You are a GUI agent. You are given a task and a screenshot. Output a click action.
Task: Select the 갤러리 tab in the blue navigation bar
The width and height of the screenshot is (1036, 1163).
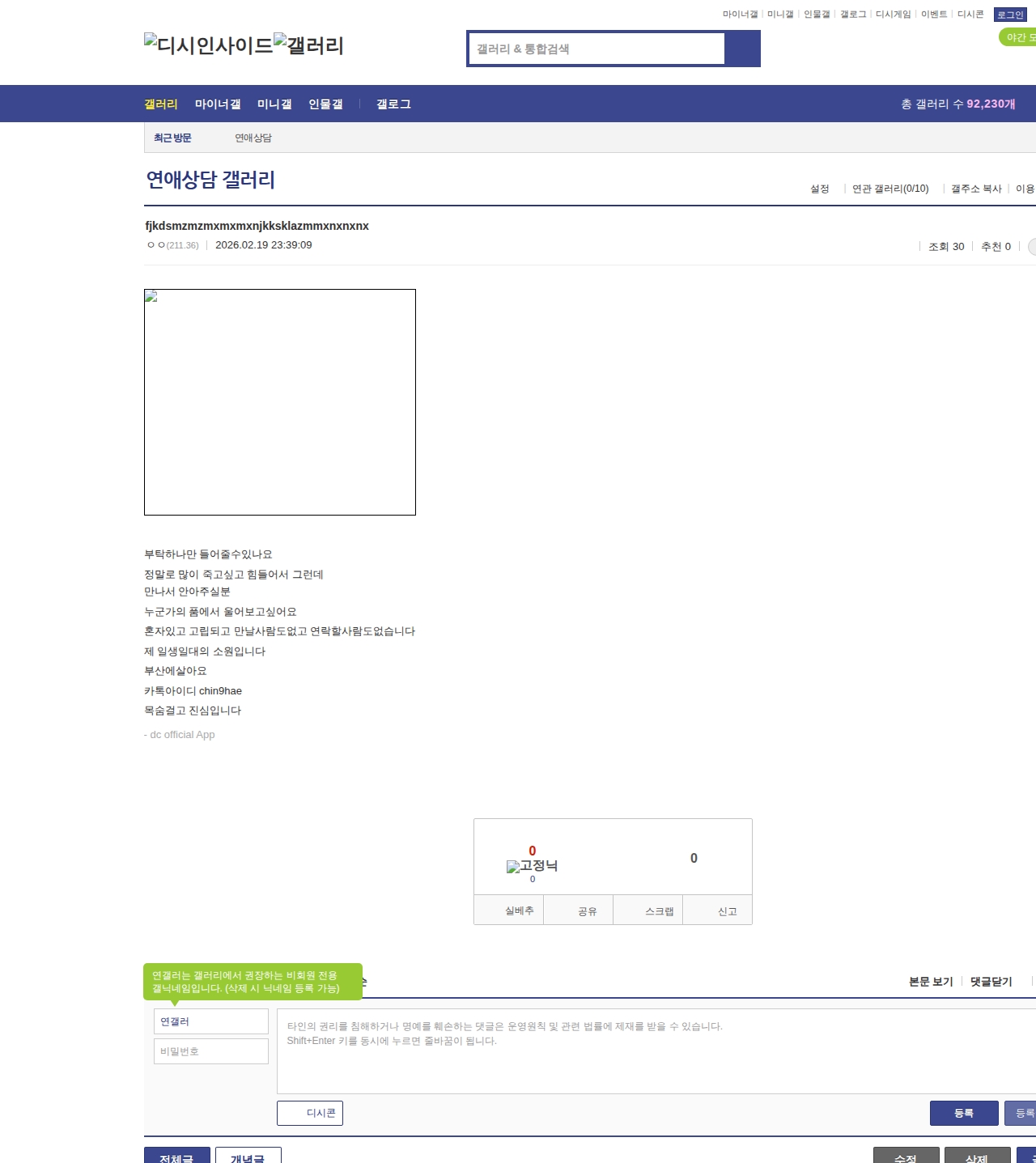[x=161, y=104]
